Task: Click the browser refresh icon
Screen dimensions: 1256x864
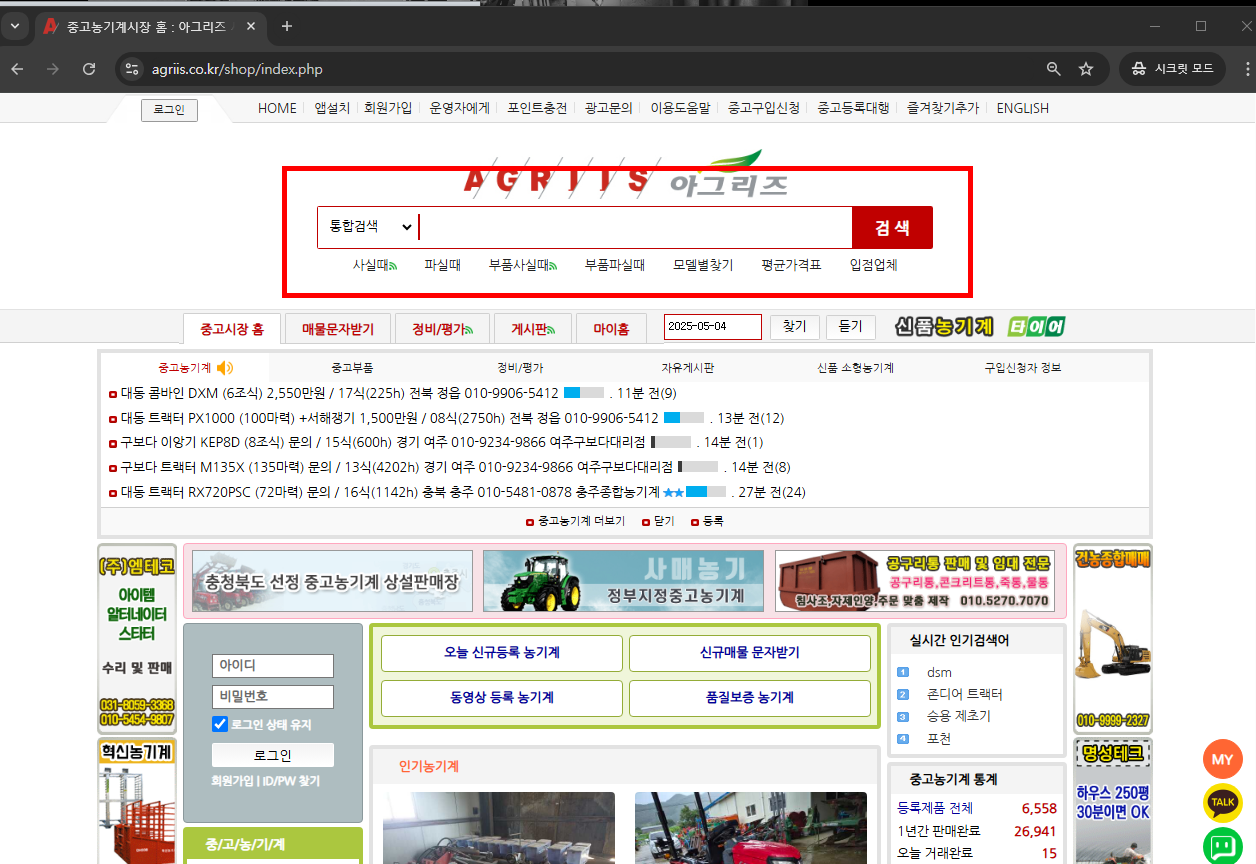Action: 88,69
